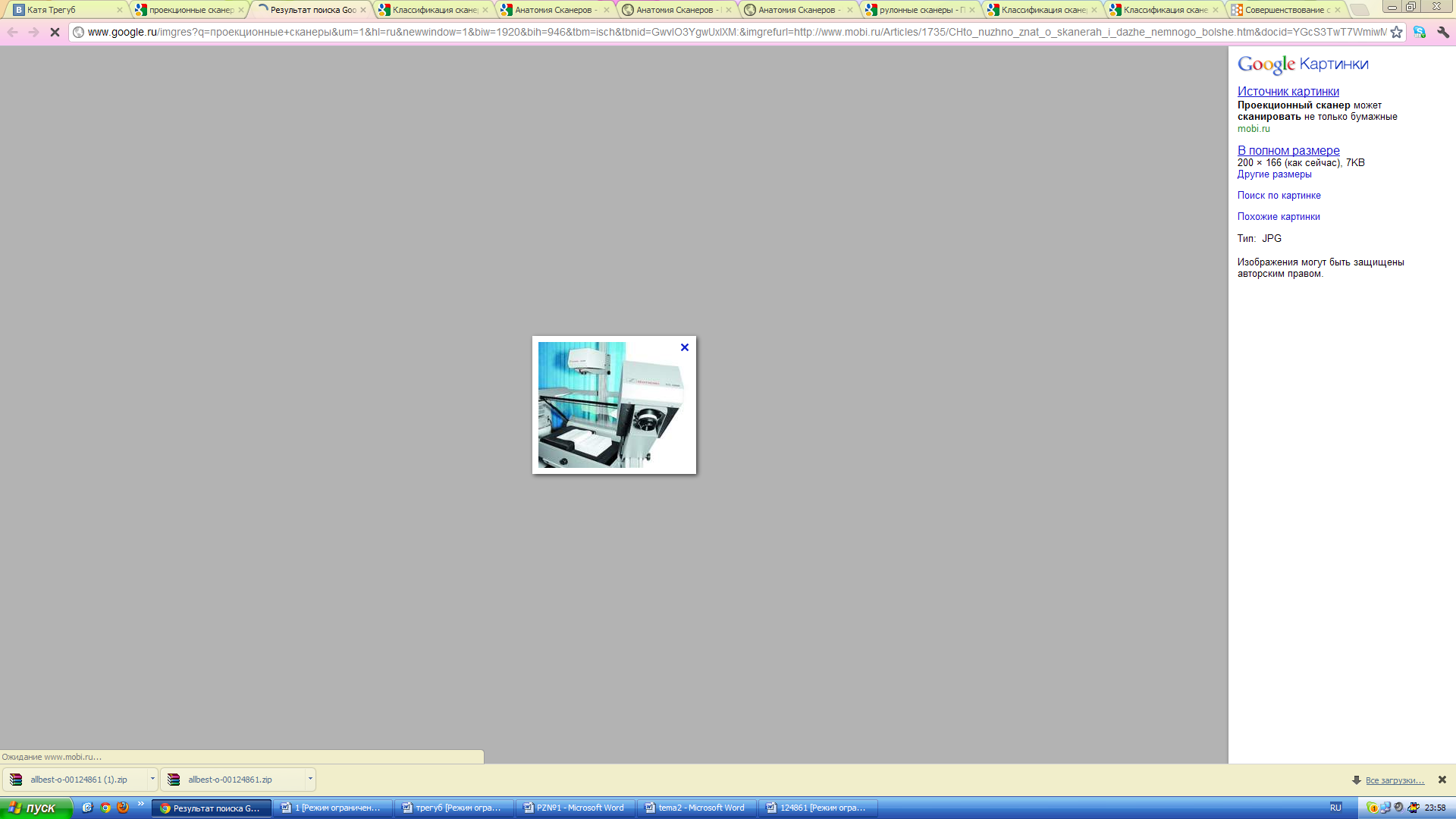Screen dimensions: 1456x819
Task: Click the address bar URL field
Action: coord(728,33)
